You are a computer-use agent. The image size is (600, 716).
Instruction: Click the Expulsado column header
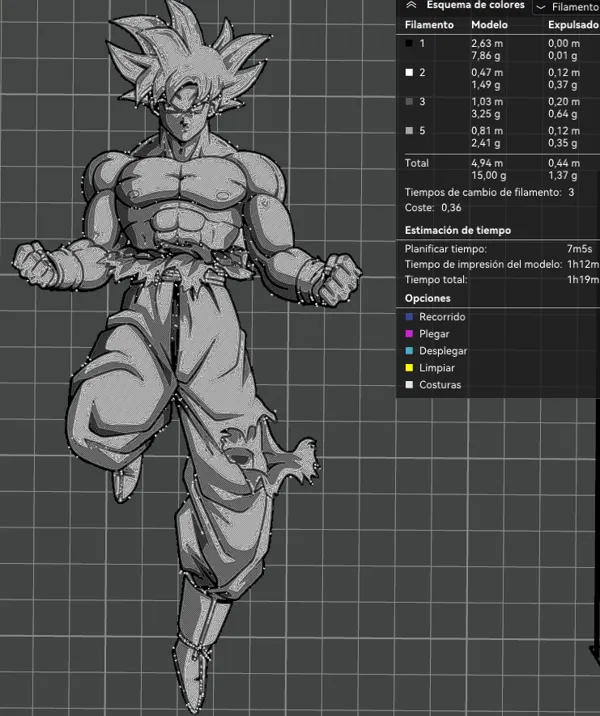tap(573, 25)
